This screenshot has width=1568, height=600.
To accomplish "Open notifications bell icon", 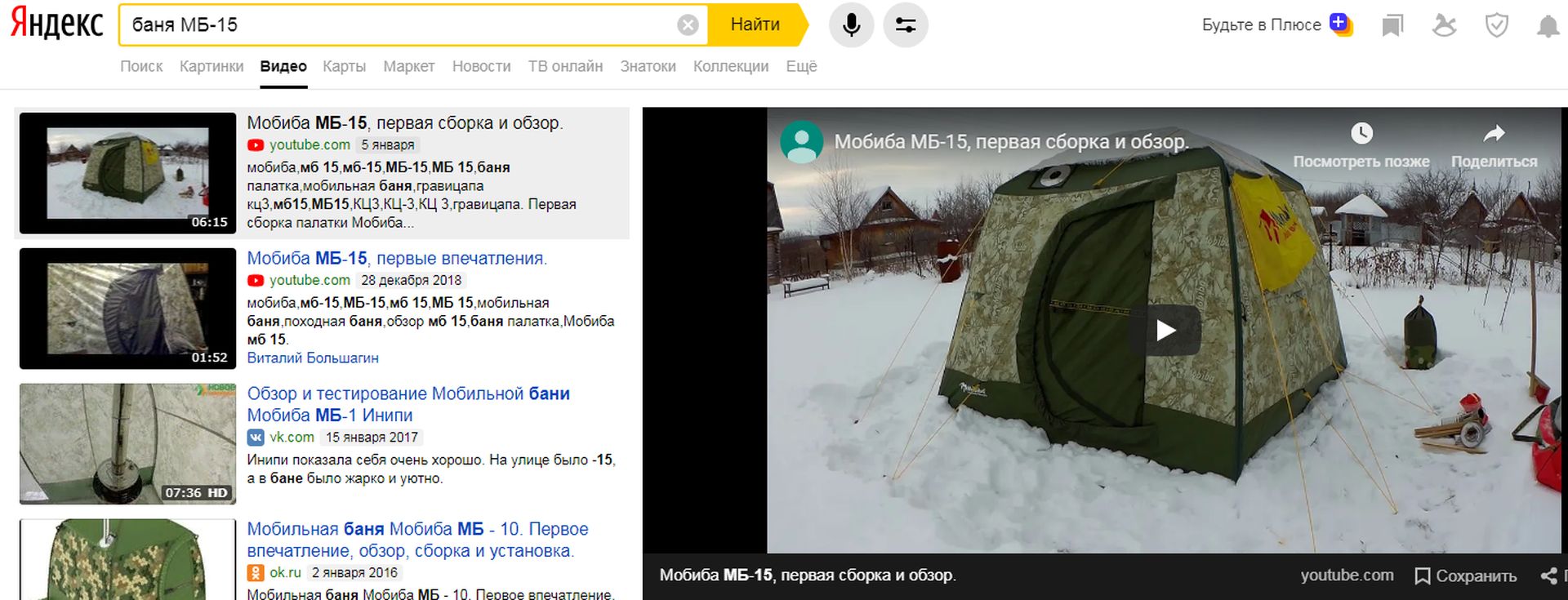I will click(x=1547, y=26).
